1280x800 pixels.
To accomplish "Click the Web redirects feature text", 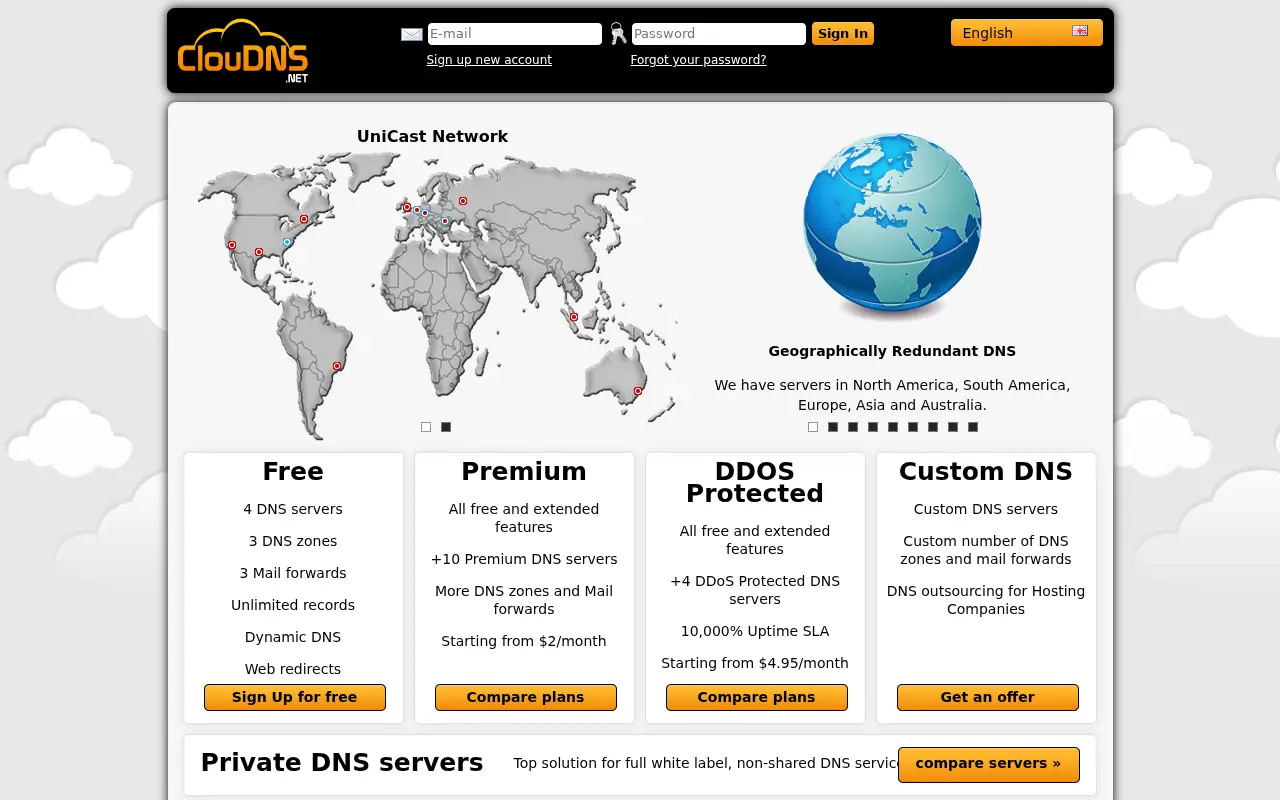I will [293, 669].
